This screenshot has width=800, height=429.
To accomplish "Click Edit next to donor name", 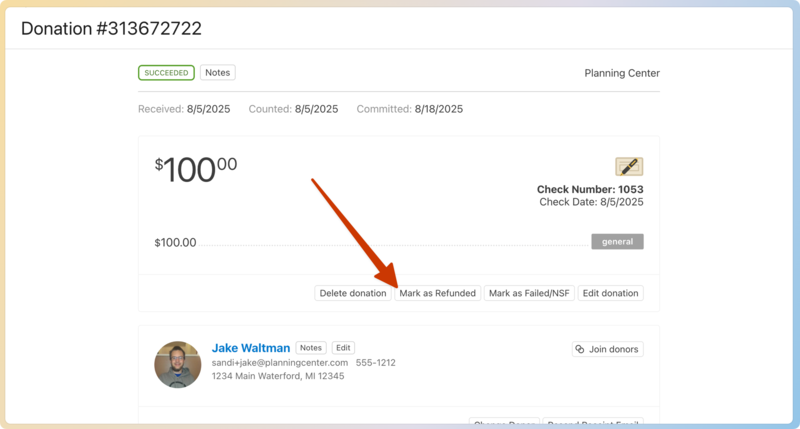I will pyautogui.click(x=343, y=348).
